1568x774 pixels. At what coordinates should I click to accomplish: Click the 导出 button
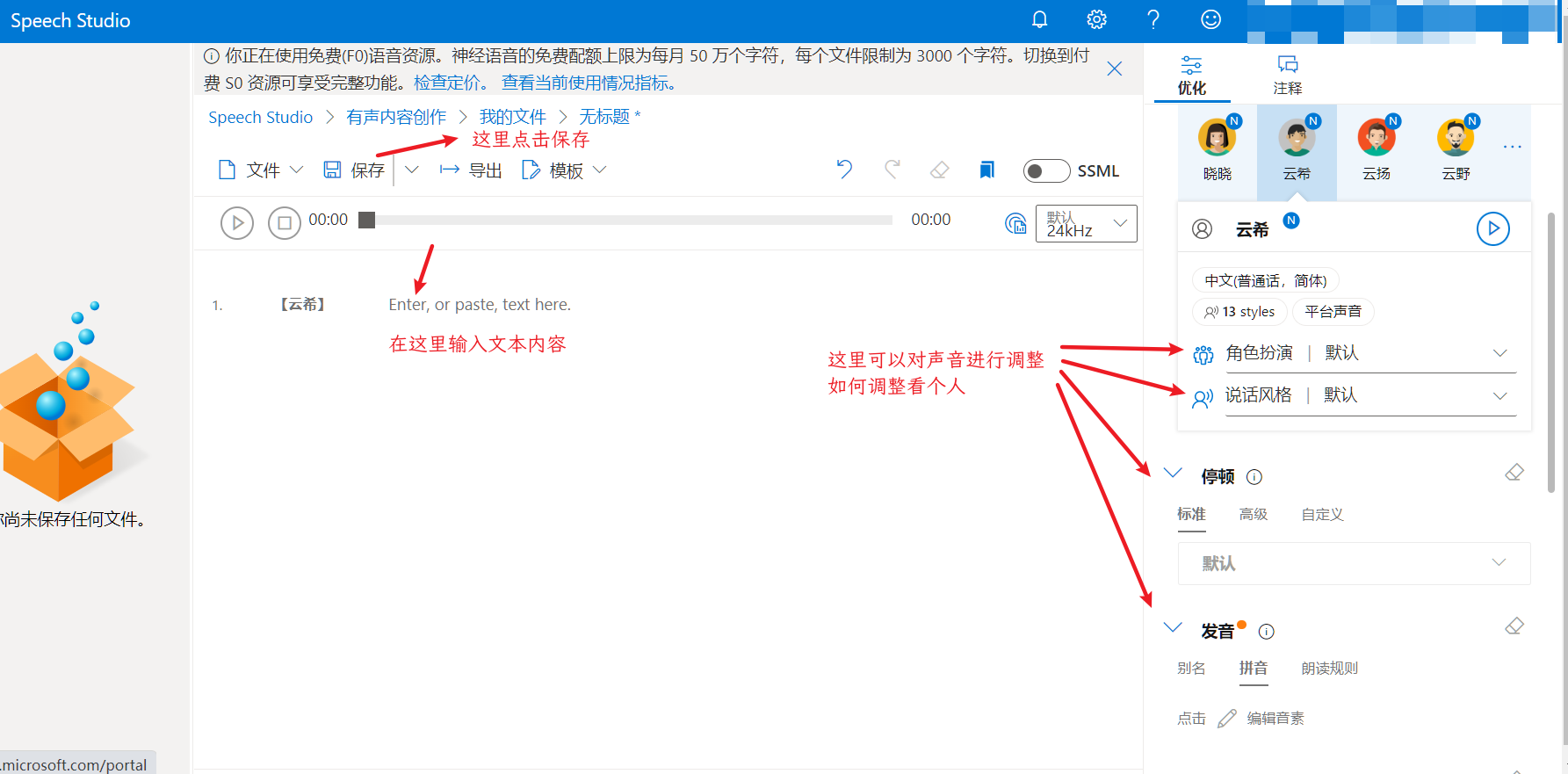pyautogui.click(x=471, y=170)
